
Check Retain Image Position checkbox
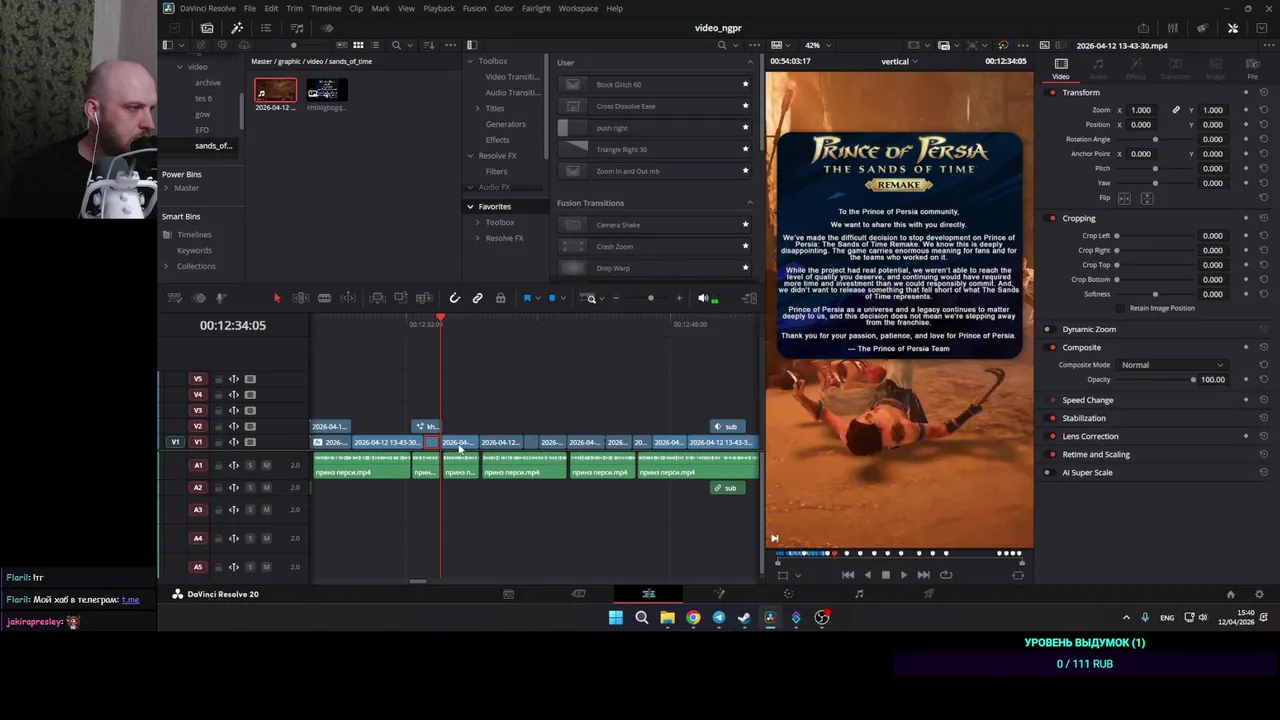point(1122,308)
